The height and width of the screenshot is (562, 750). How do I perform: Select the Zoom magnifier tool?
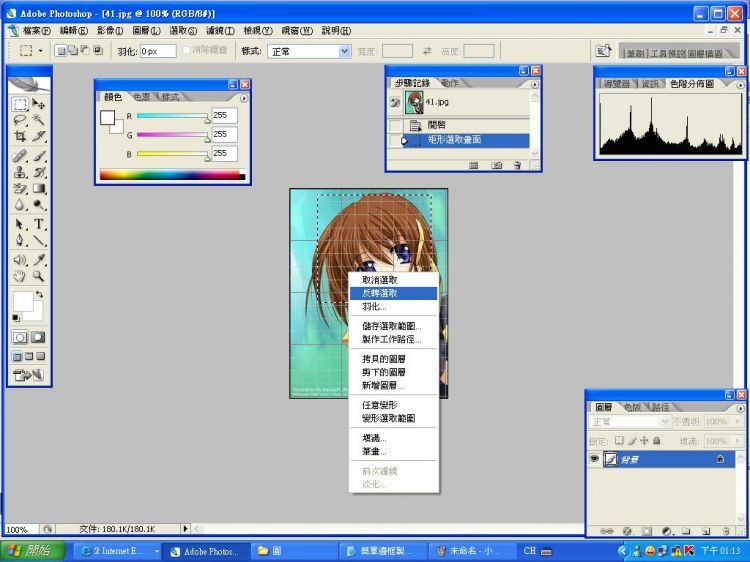click(39, 275)
